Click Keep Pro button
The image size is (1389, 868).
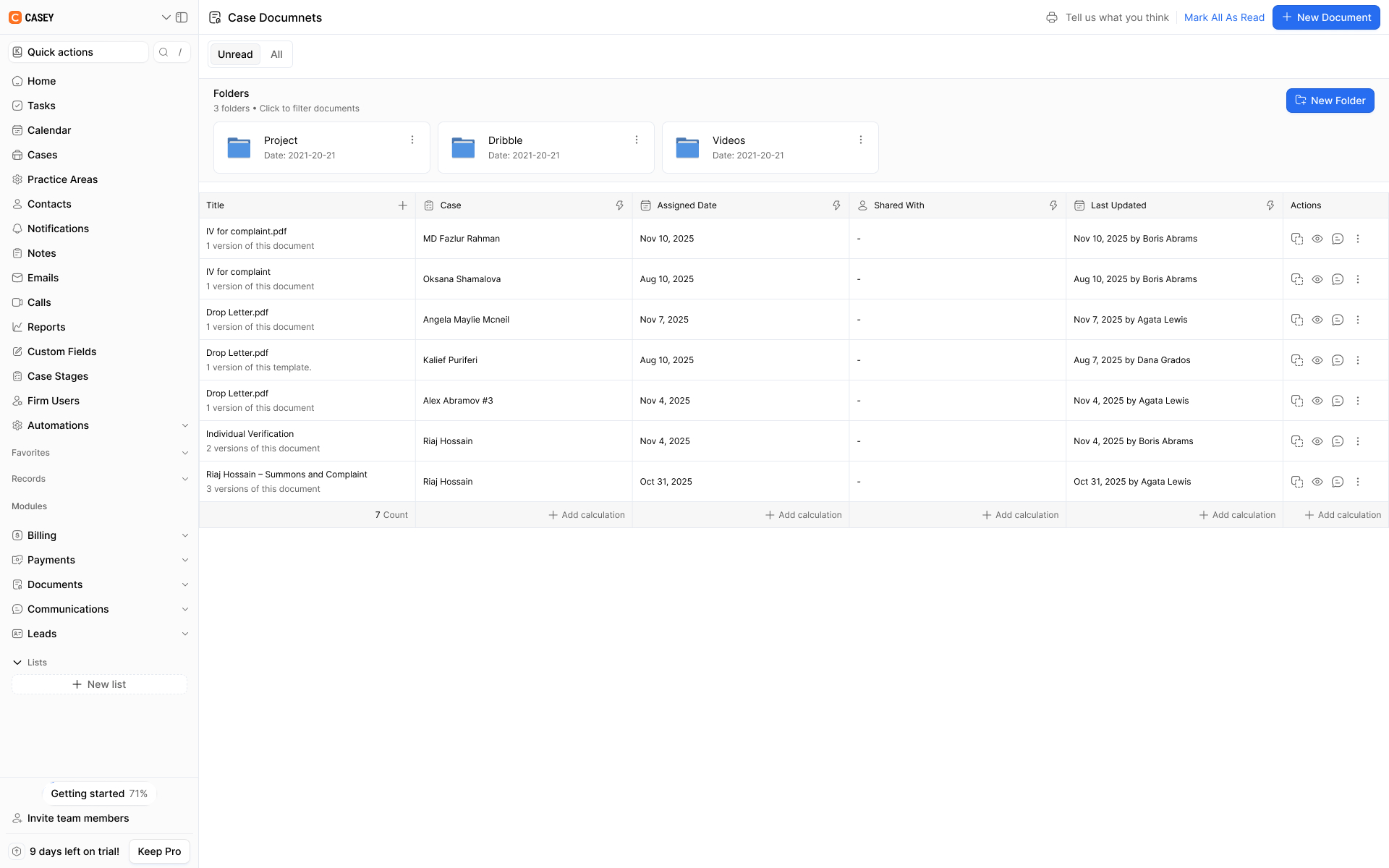(159, 851)
